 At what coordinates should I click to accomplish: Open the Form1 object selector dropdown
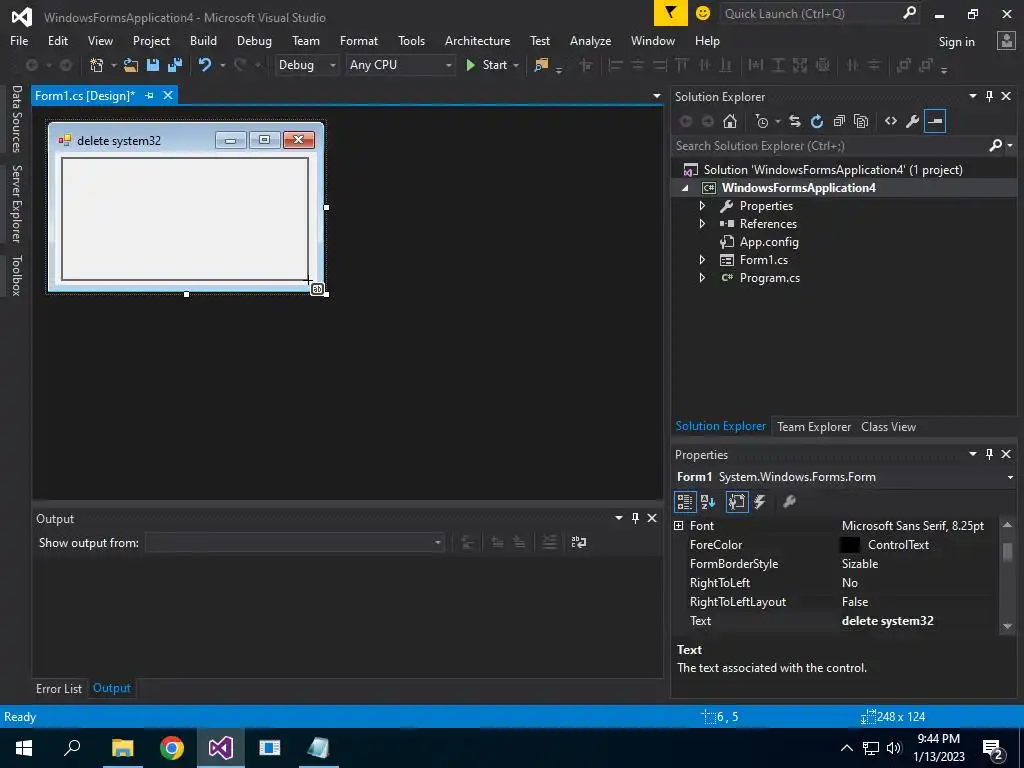point(1010,477)
